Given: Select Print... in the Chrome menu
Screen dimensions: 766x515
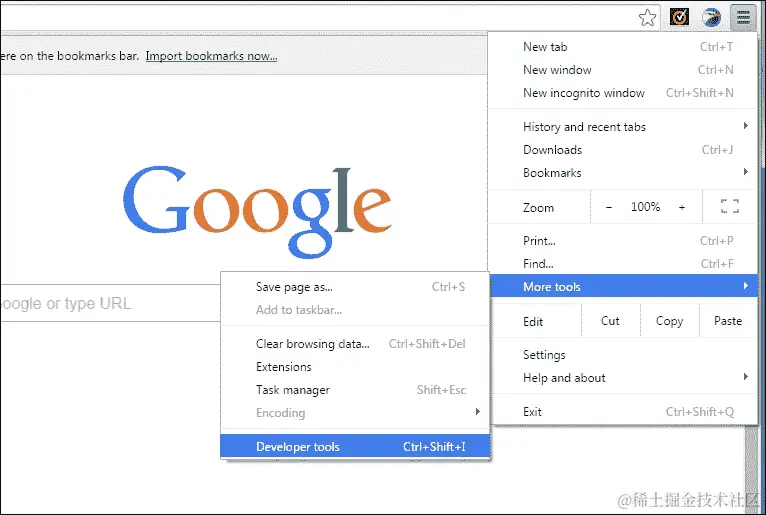Looking at the screenshot, I should pos(623,241).
